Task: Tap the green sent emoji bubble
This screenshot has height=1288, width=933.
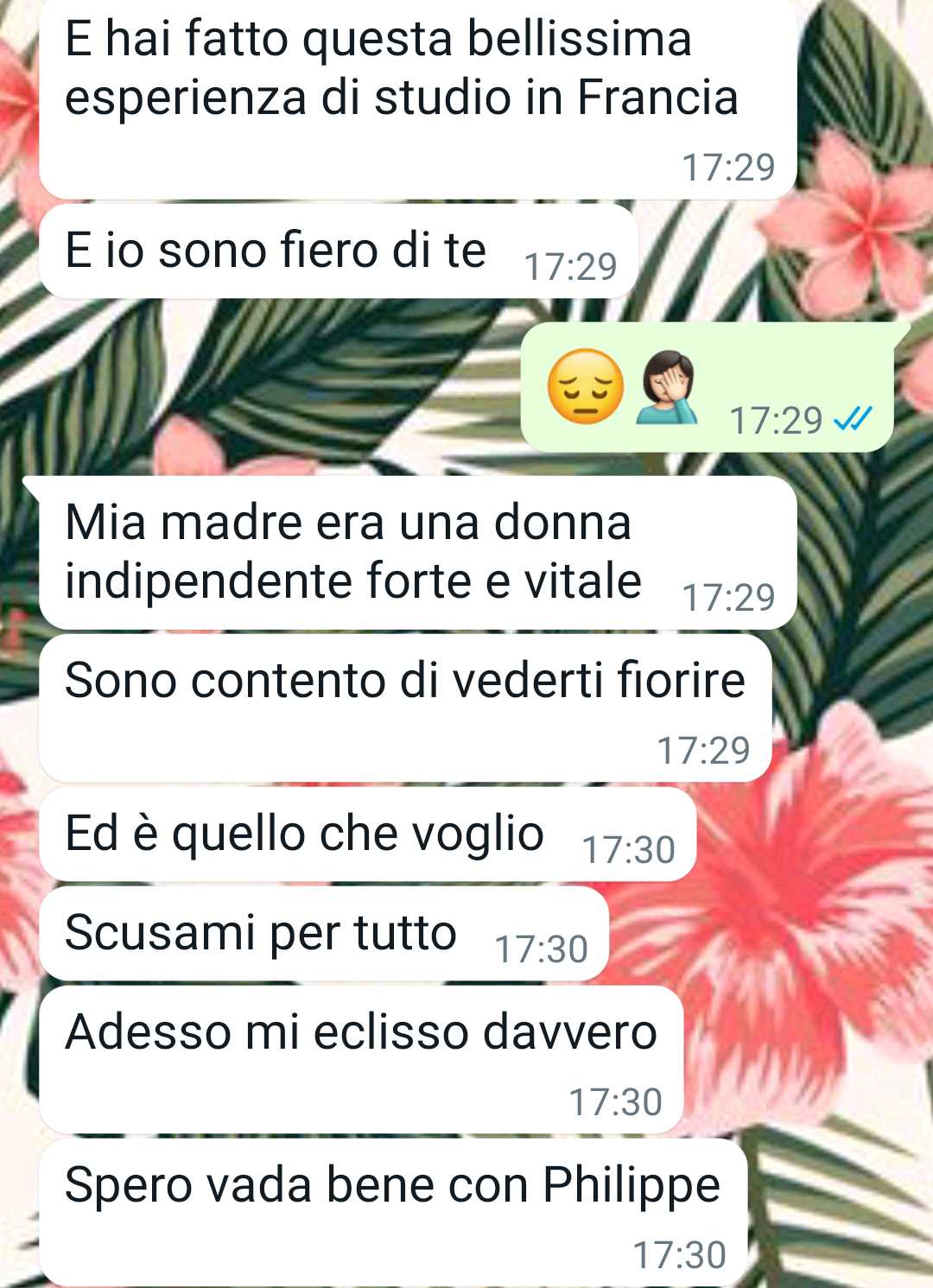Action: 714,387
